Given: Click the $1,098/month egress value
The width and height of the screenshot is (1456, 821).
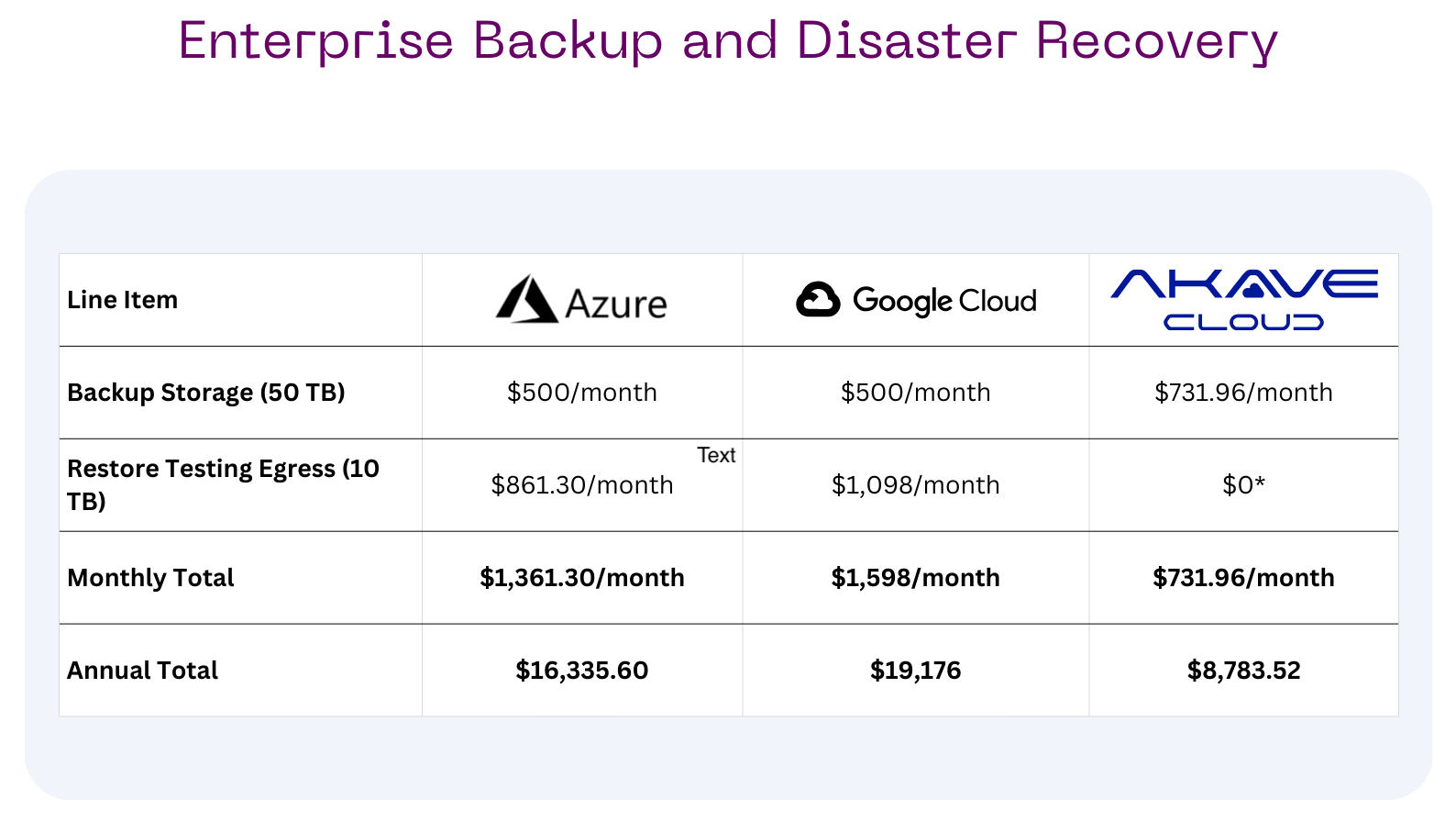Looking at the screenshot, I should [915, 485].
